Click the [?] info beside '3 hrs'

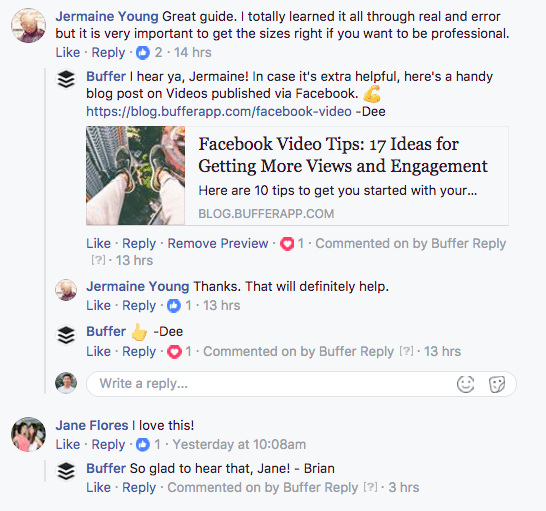pos(370,487)
